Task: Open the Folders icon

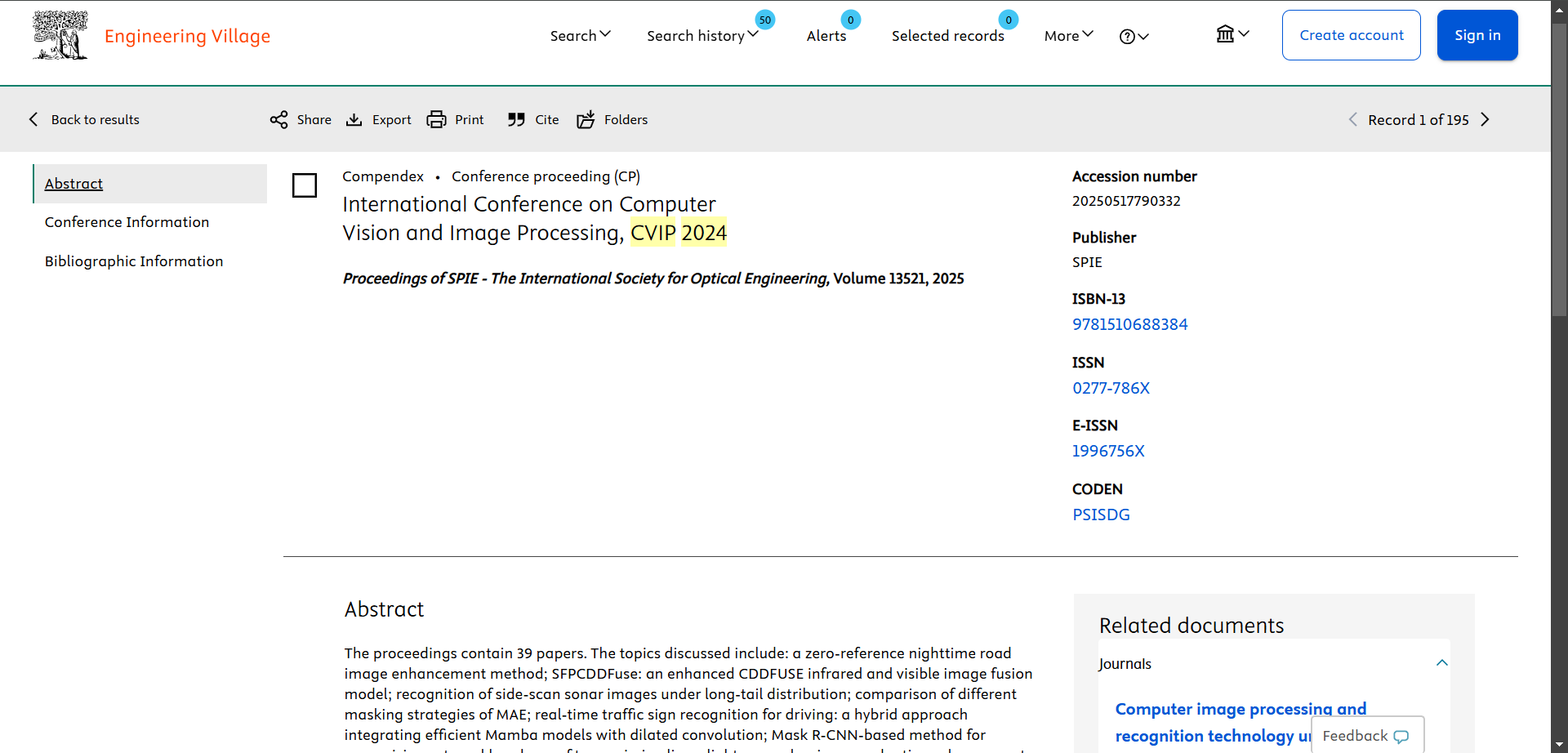Action: pos(586,120)
